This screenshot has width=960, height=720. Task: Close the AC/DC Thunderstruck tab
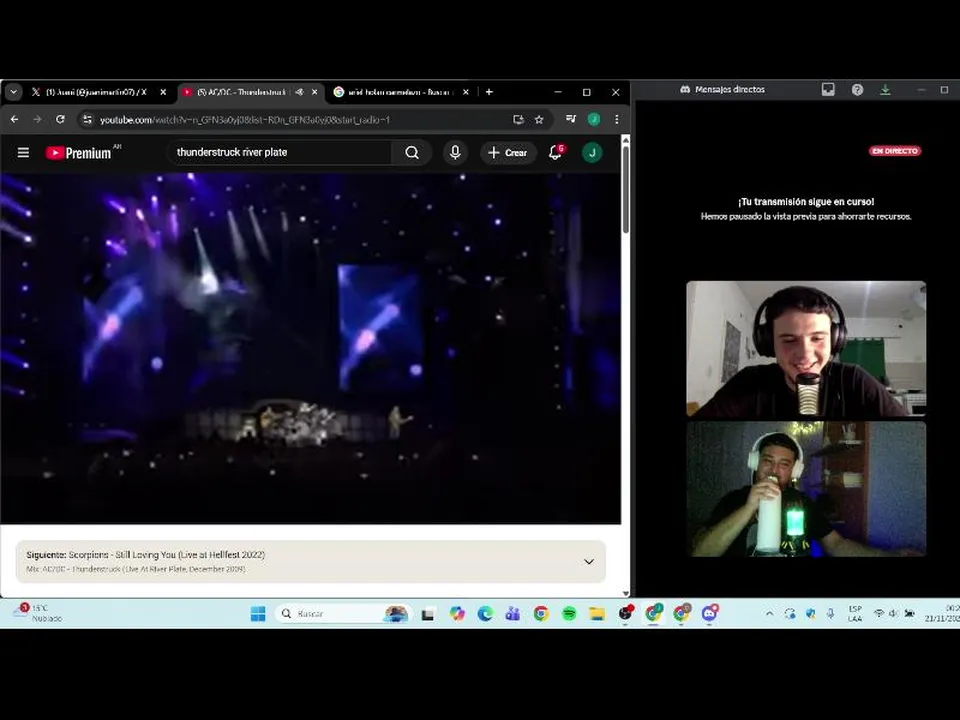click(315, 92)
